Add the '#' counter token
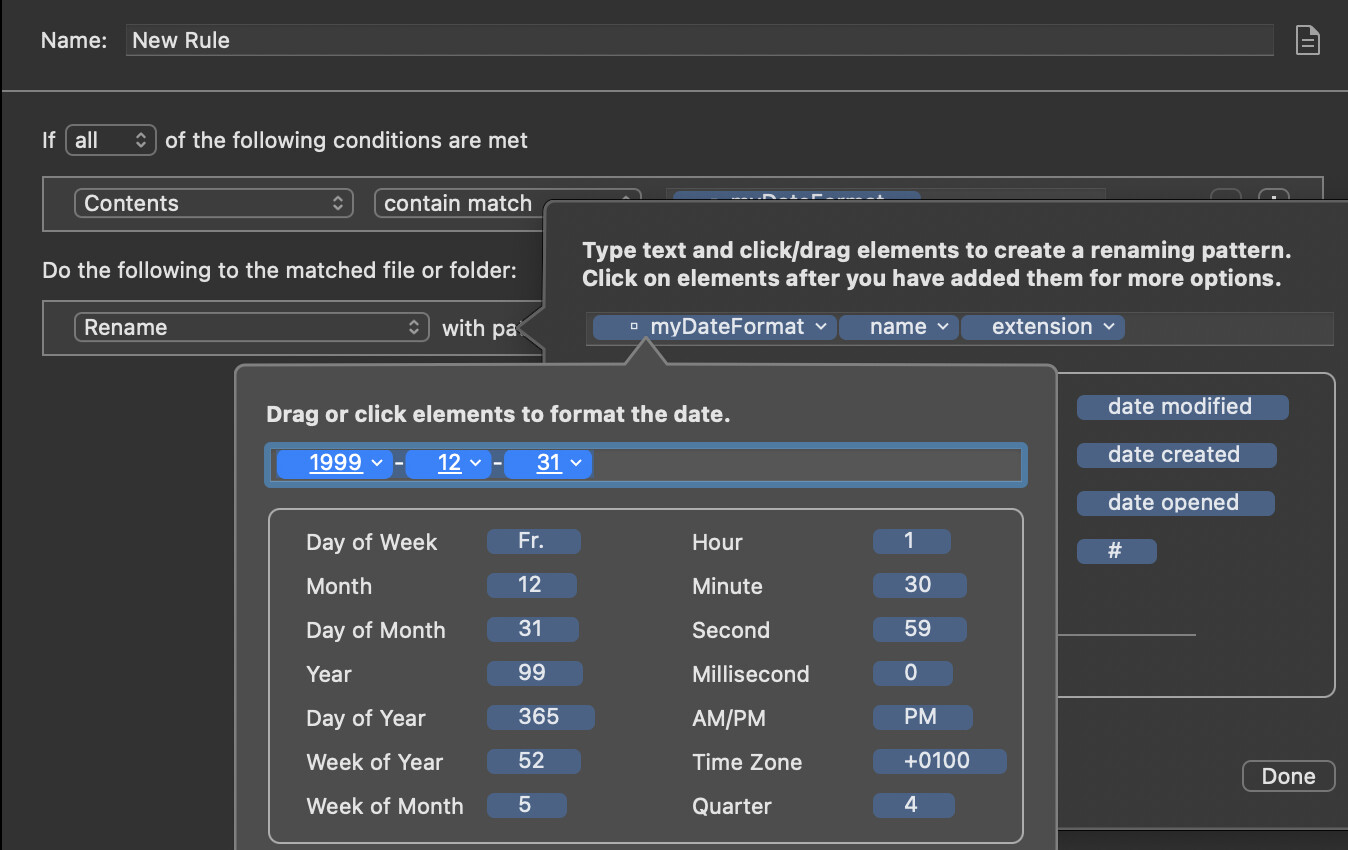 click(1115, 551)
